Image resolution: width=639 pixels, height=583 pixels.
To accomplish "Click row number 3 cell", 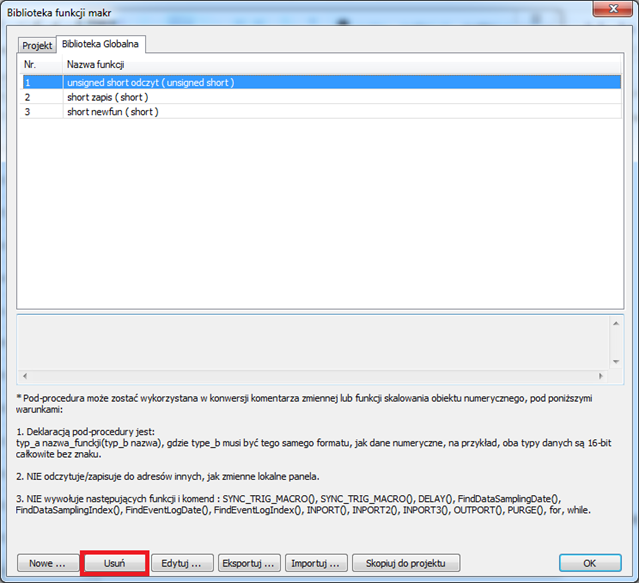I will tap(42, 112).
